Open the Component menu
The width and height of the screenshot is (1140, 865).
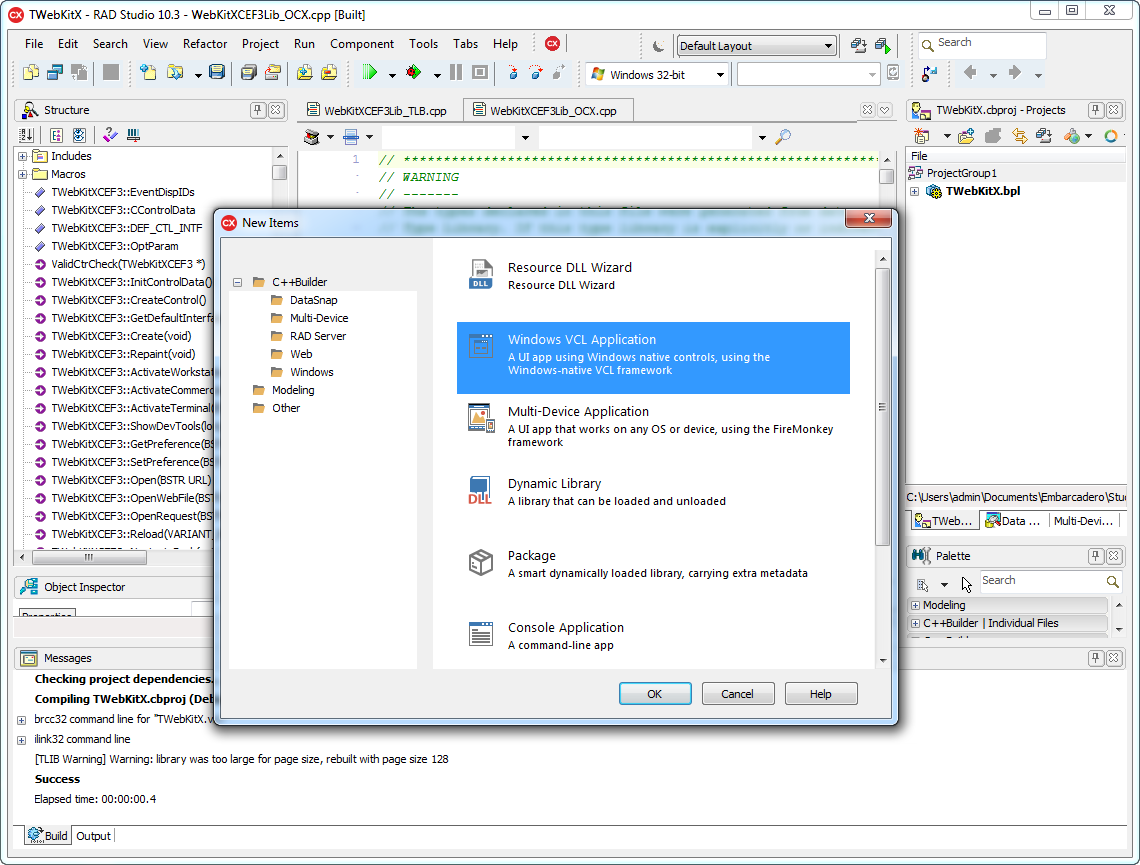pyautogui.click(x=362, y=44)
